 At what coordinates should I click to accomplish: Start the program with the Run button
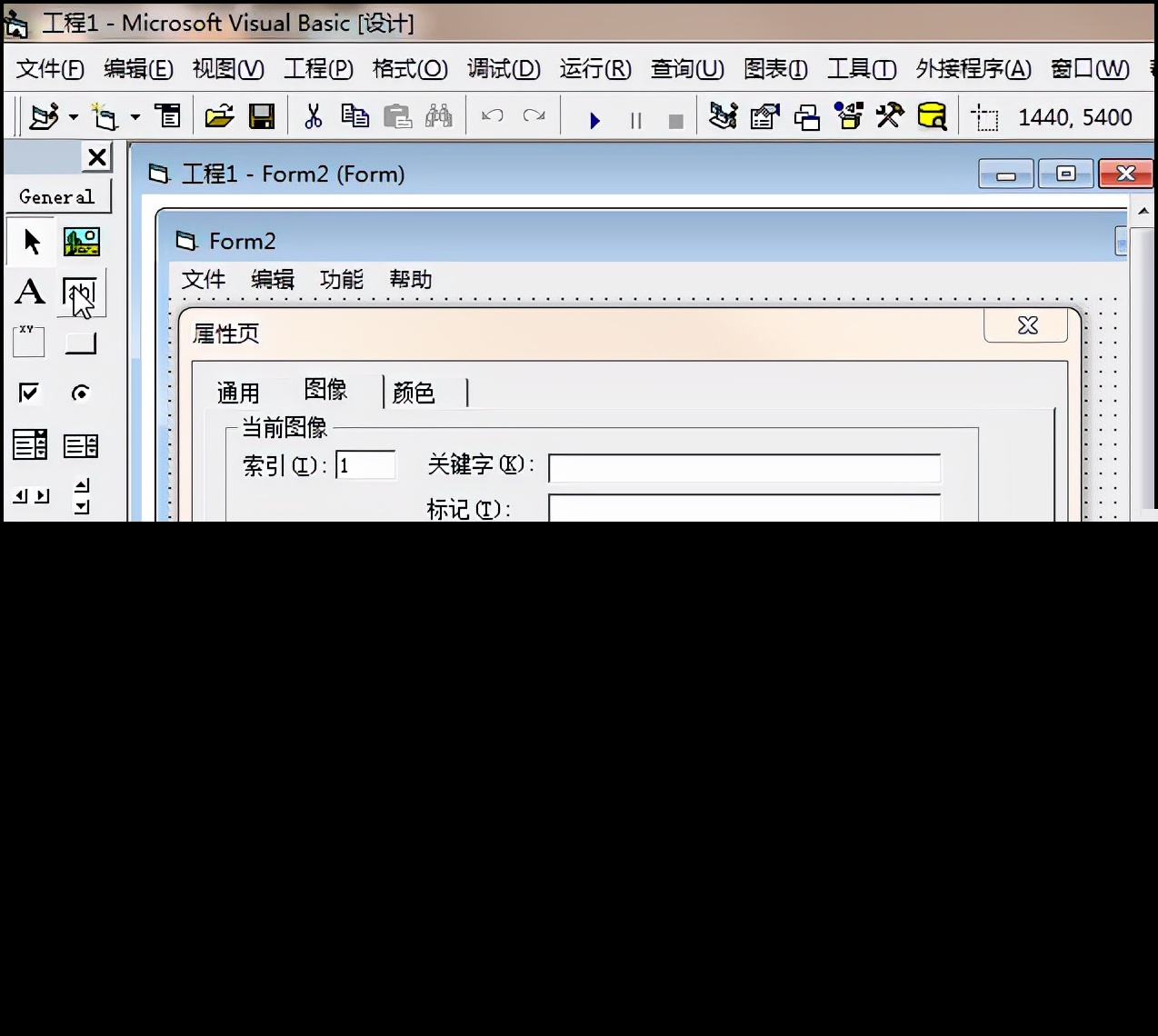594,120
